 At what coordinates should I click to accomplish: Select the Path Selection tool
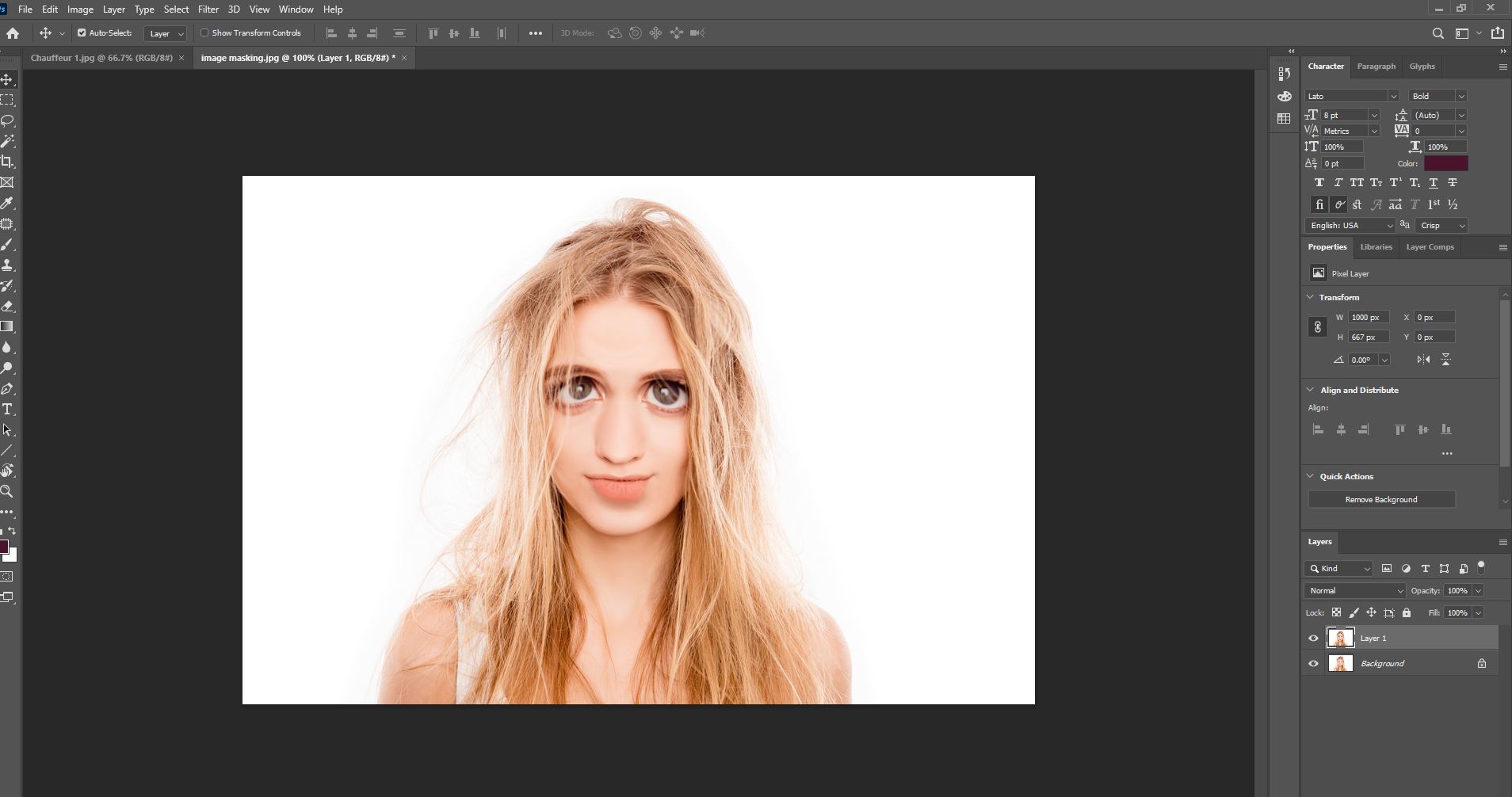pos(7,429)
